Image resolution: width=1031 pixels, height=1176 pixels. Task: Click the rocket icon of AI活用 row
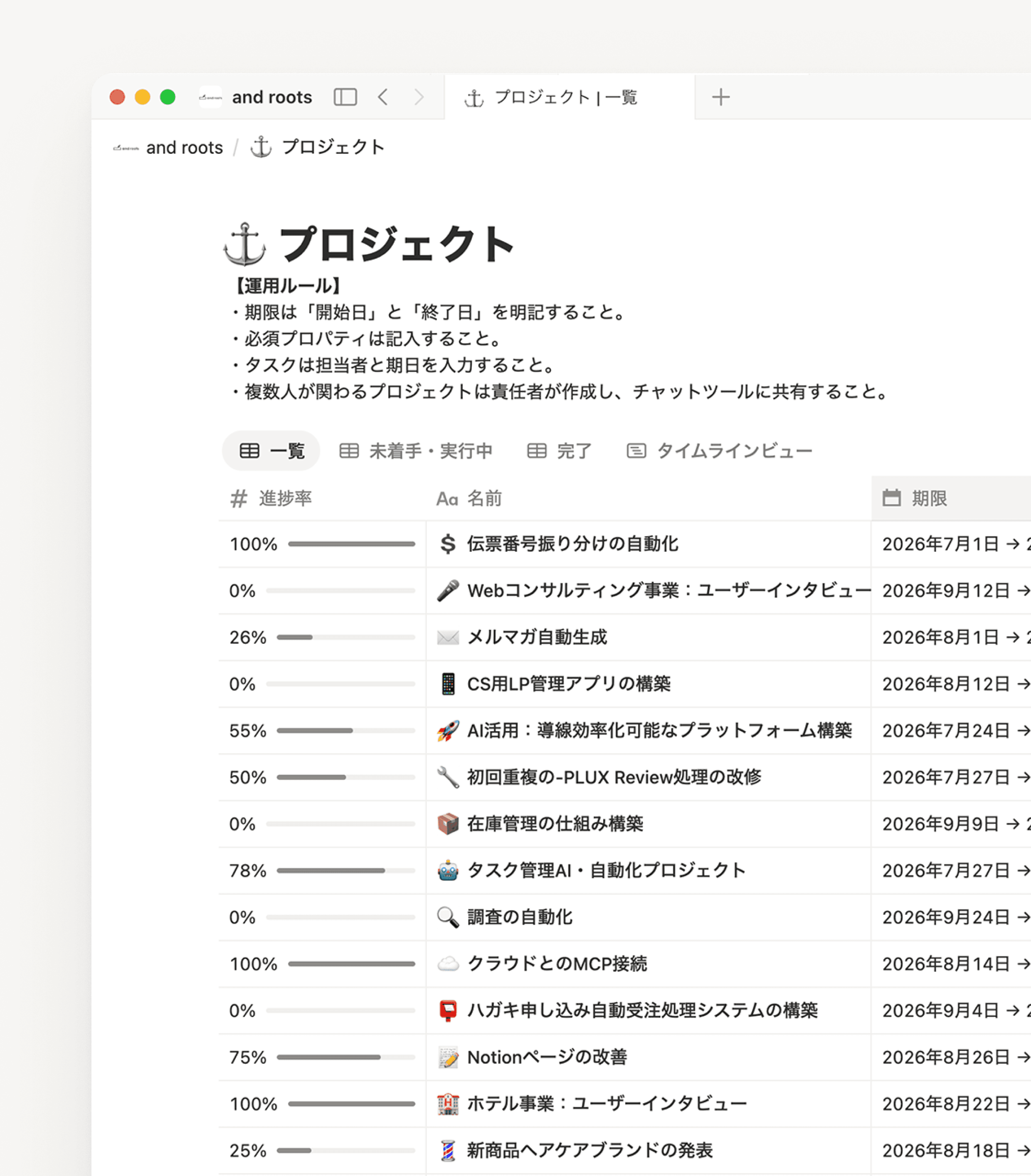(x=448, y=730)
